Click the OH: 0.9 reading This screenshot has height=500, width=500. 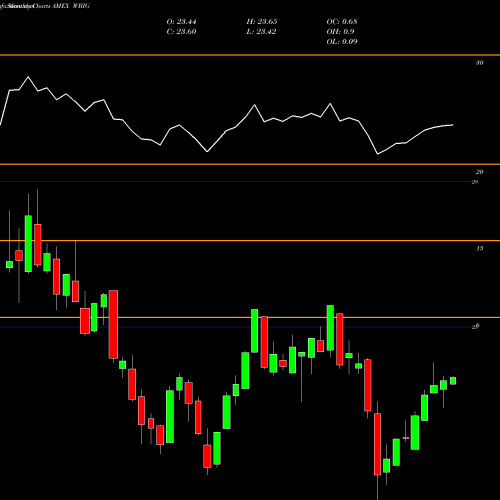coord(340,32)
